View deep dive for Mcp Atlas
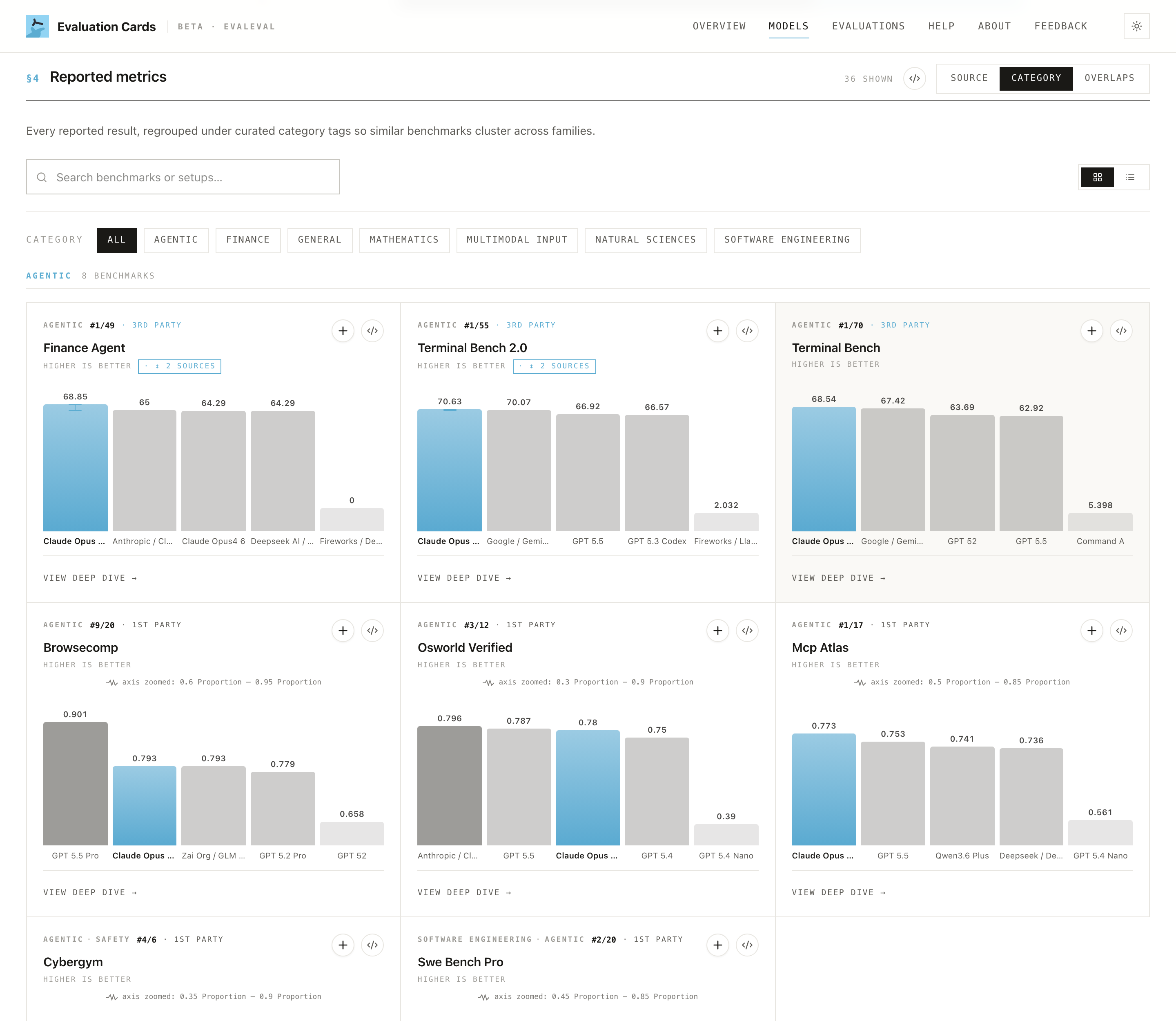 [x=839, y=892]
